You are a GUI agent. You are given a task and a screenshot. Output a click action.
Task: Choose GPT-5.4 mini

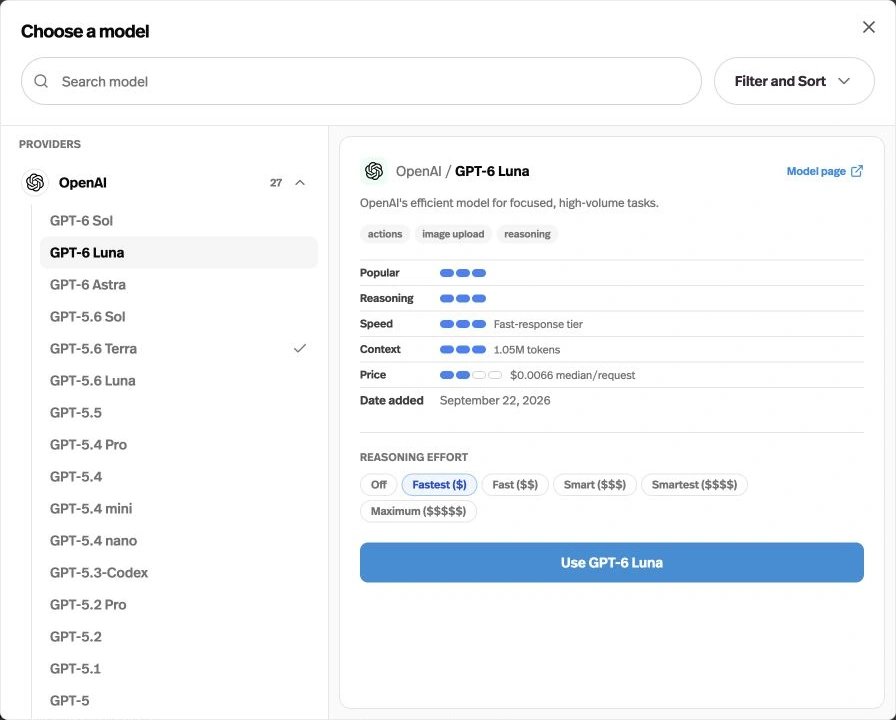click(178, 509)
